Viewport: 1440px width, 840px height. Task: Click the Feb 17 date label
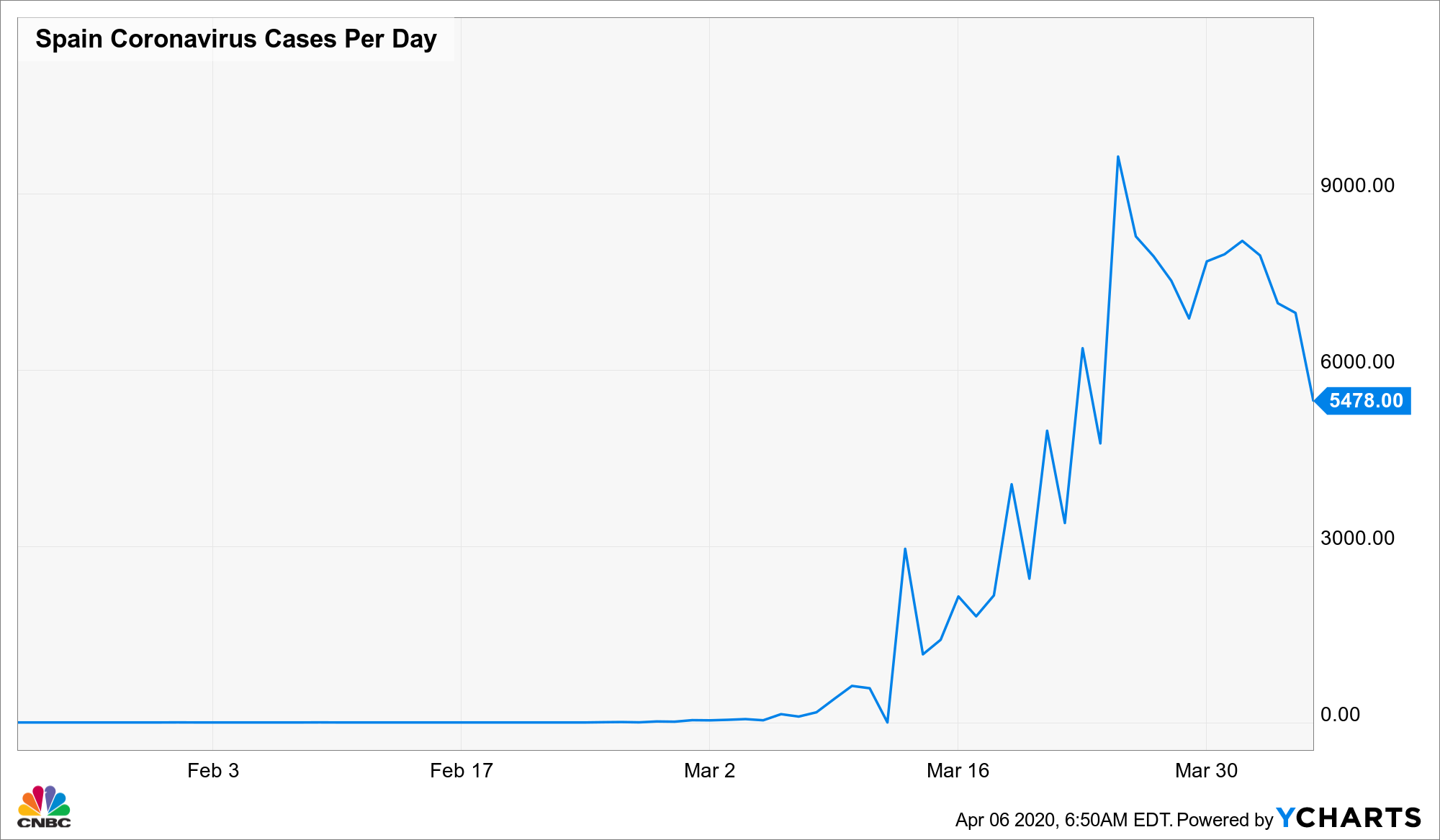461,770
